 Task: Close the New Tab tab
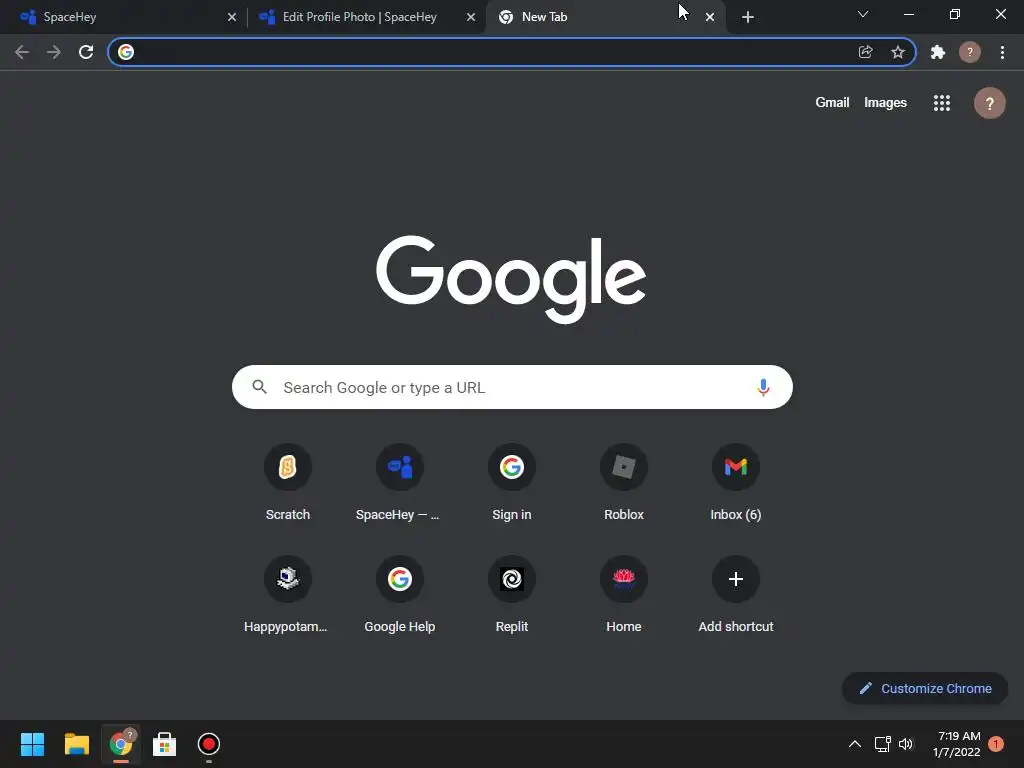pyautogui.click(x=710, y=18)
